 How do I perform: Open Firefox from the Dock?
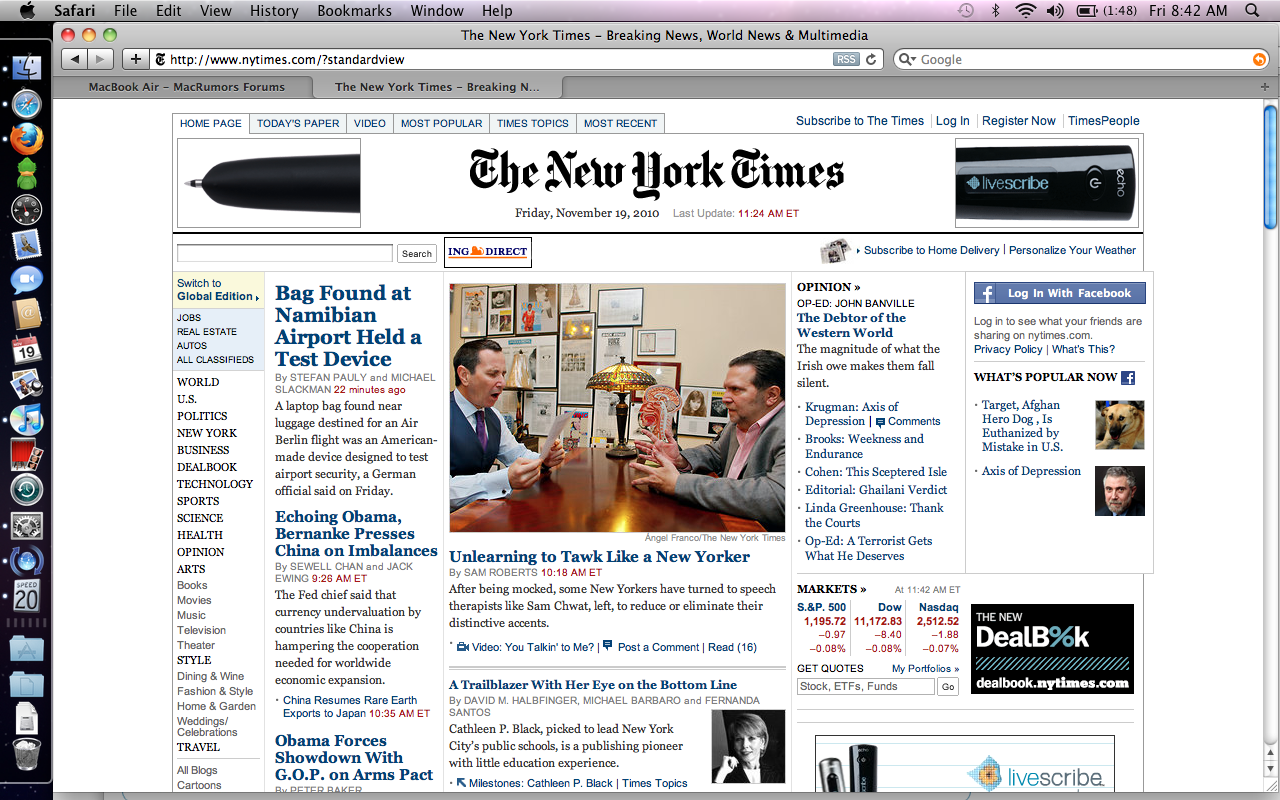pyautogui.click(x=27, y=138)
